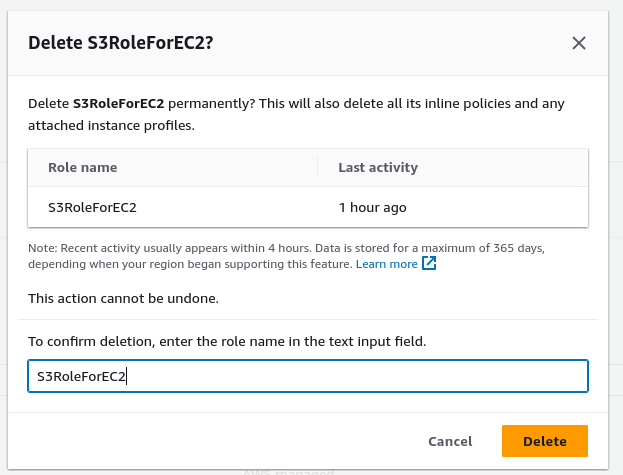Confirm with the orange Delete button
Viewport: 623px width, 475px height.
545,441
